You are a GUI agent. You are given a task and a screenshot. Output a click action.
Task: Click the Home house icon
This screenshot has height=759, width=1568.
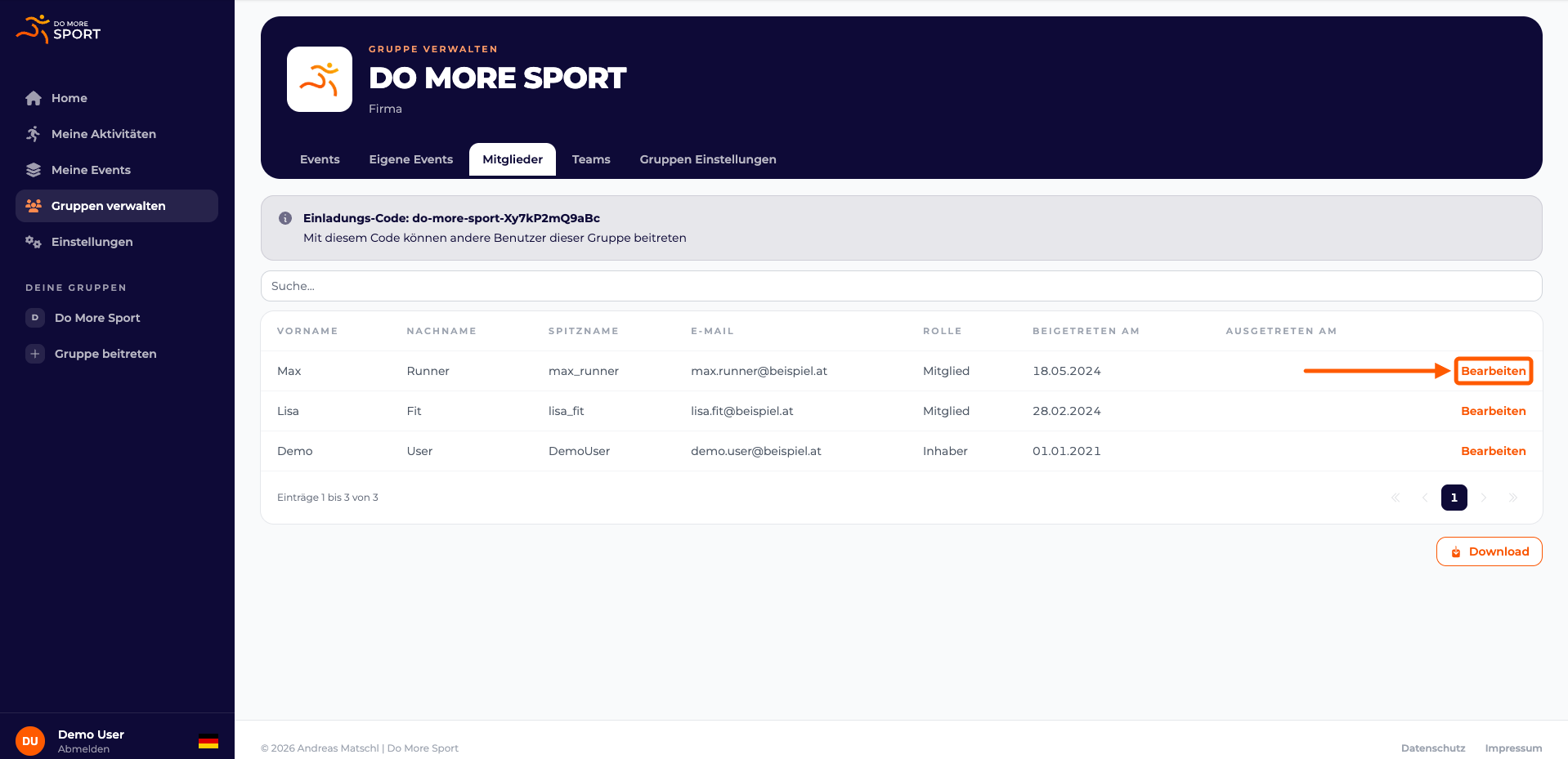34,98
